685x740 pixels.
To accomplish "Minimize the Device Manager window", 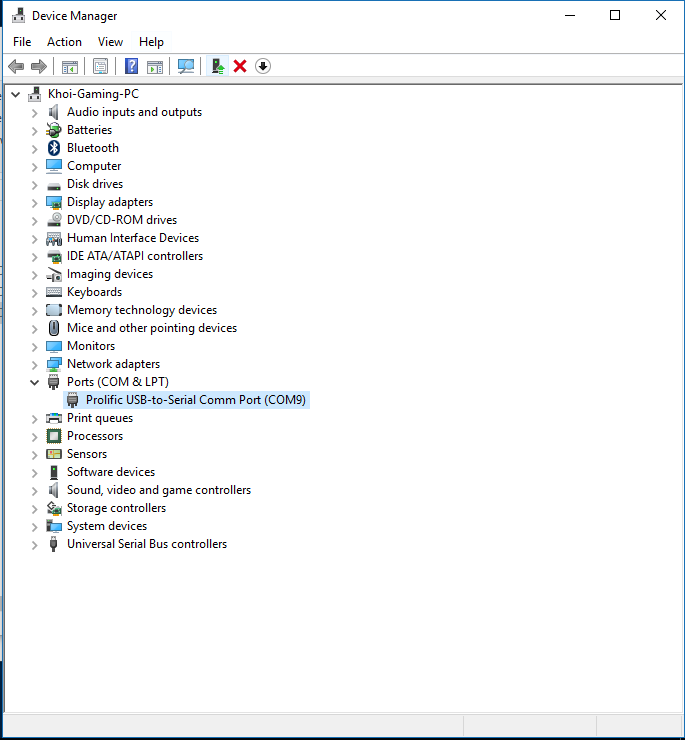I will [x=570, y=16].
